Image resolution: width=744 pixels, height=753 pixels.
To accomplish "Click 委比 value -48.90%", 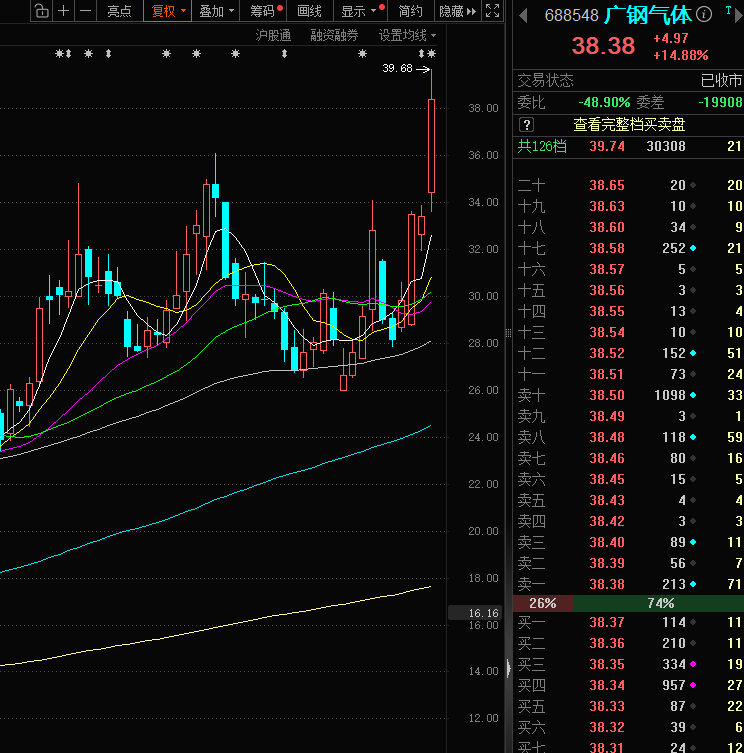I will pyautogui.click(x=604, y=102).
